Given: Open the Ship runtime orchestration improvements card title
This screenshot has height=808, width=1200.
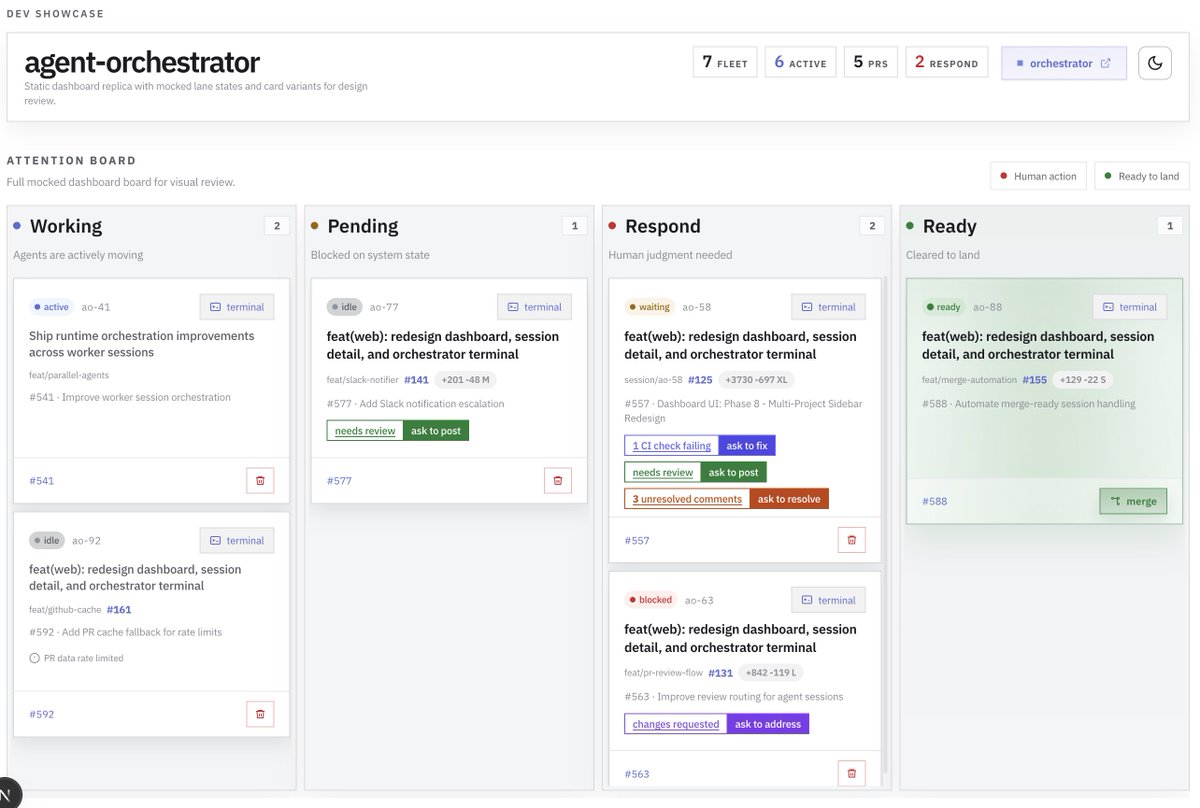Looking at the screenshot, I should point(141,344).
